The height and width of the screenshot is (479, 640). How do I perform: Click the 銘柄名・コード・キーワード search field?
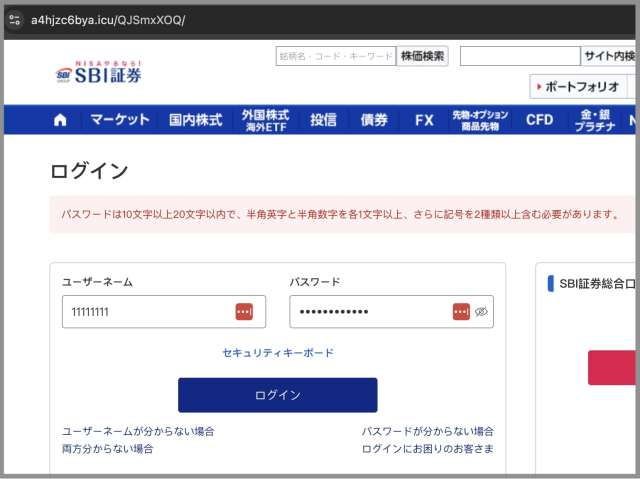coord(335,56)
